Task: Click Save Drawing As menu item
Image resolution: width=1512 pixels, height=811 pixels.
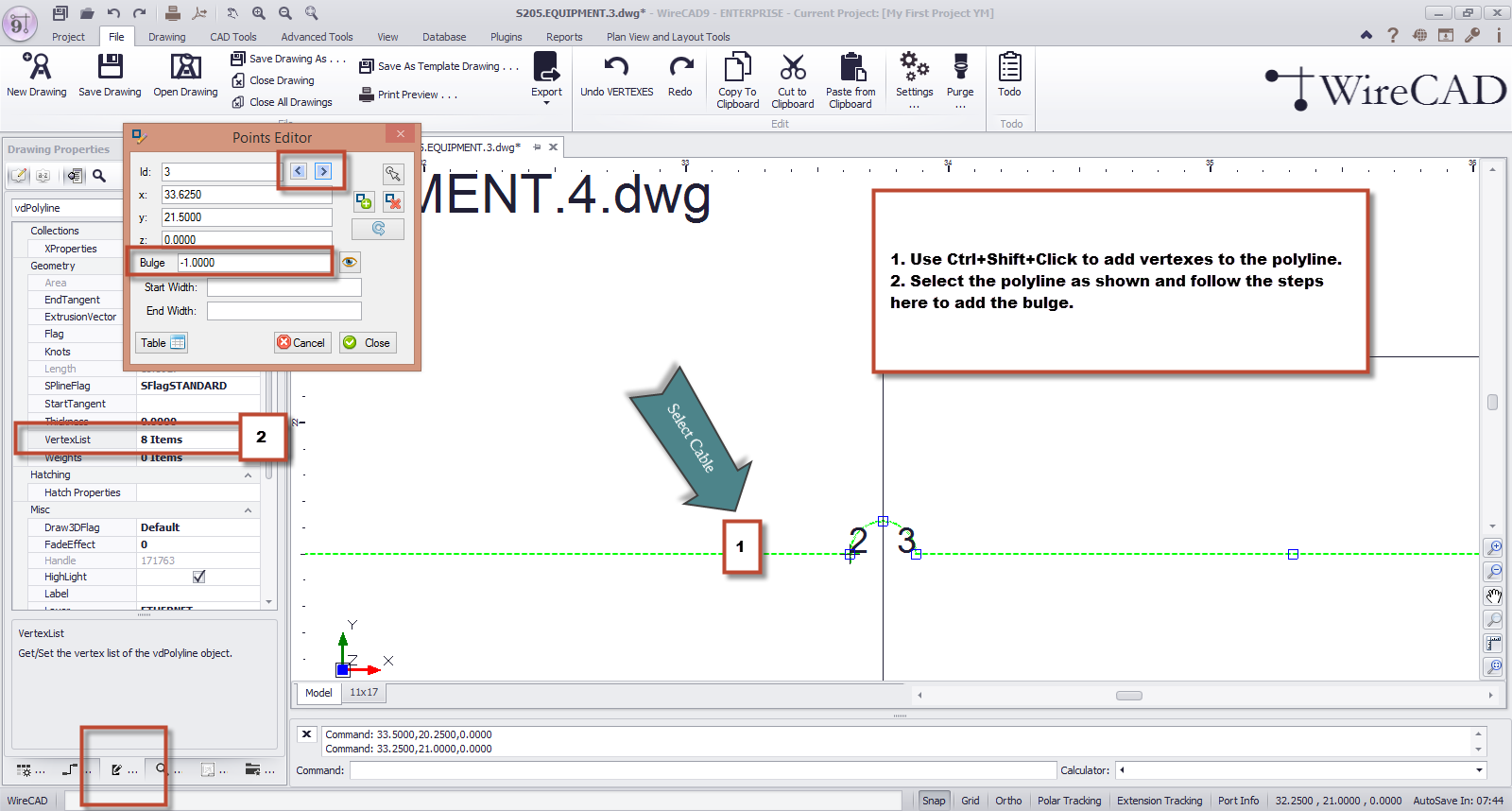Action: click(x=288, y=59)
